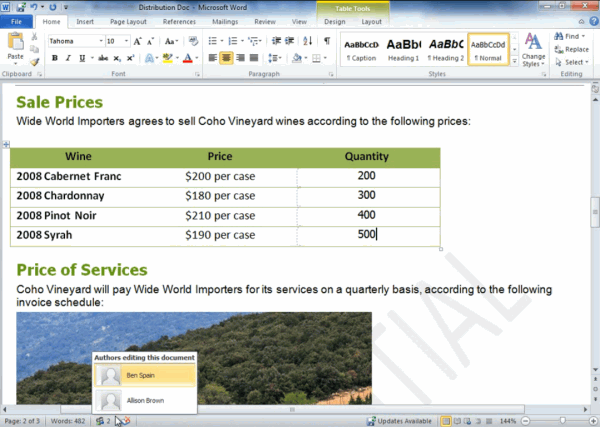600x427 pixels.
Task: Toggle Show/Hide paragraph marks
Action: click(327, 41)
